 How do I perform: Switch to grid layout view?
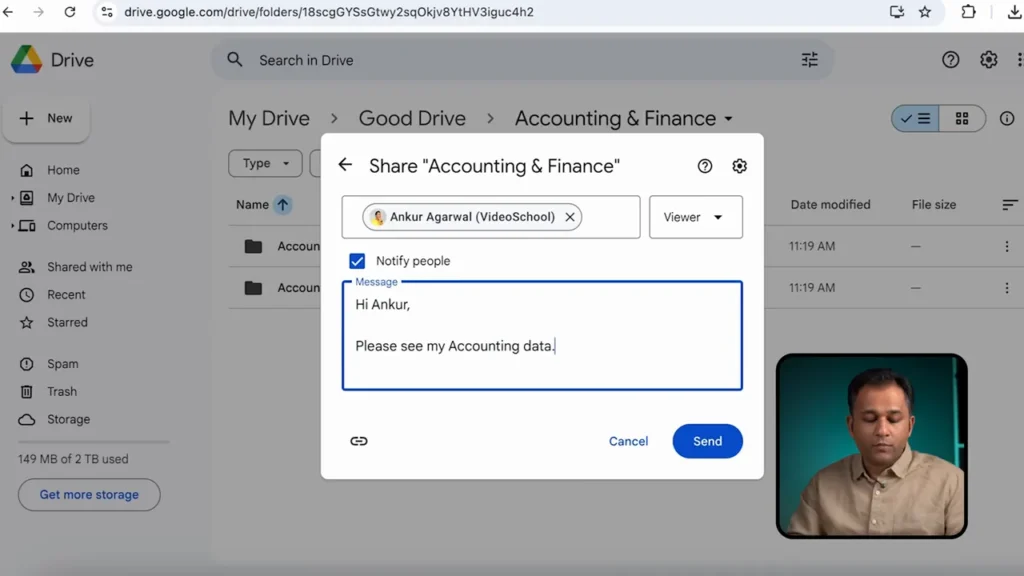(x=962, y=118)
